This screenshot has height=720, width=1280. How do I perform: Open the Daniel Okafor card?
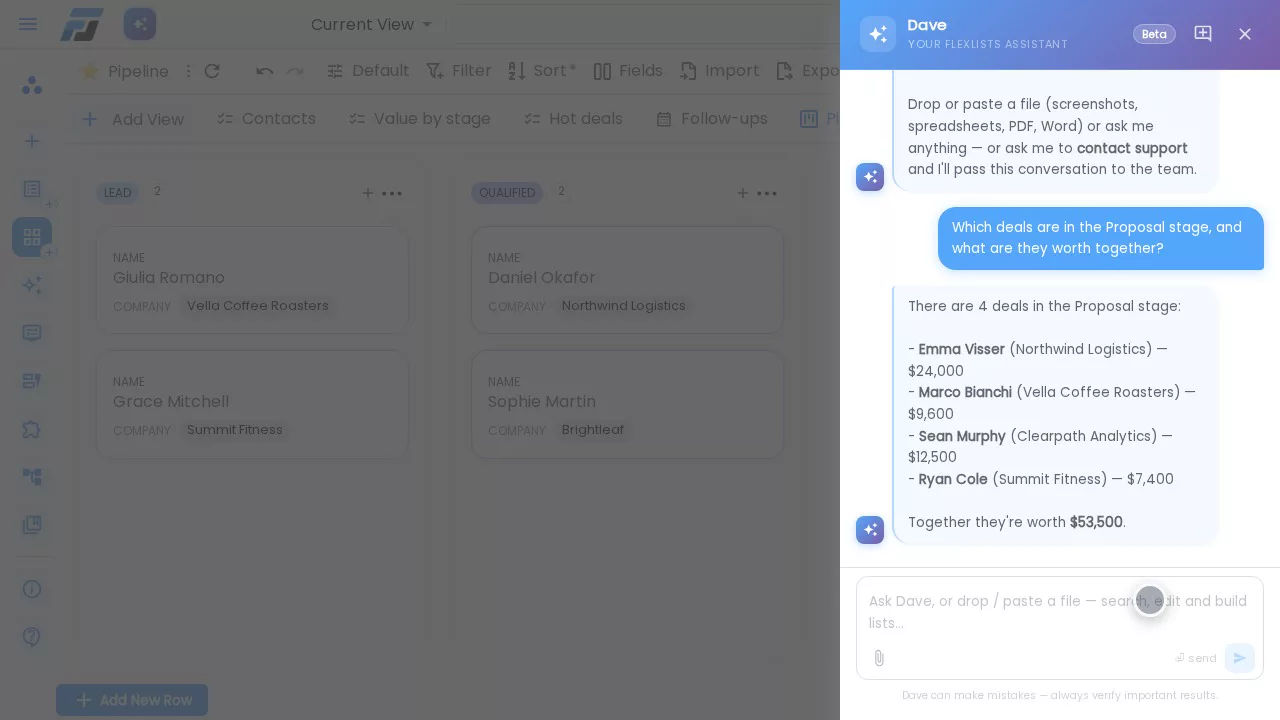click(x=627, y=280)
